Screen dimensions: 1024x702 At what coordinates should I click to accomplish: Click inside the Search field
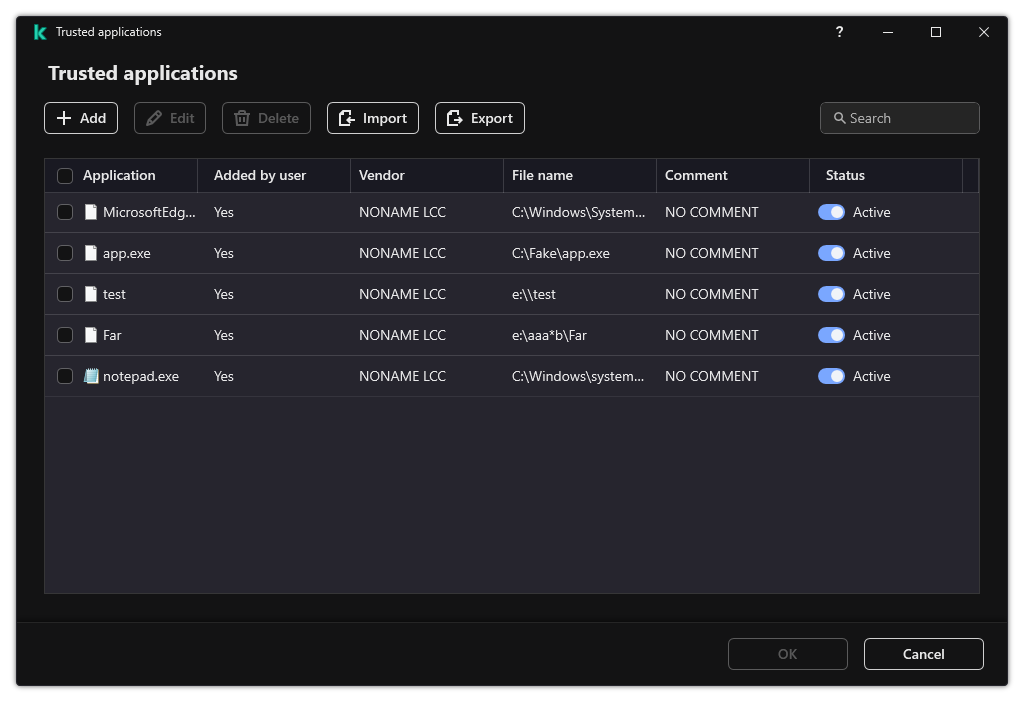coord(900,118)
